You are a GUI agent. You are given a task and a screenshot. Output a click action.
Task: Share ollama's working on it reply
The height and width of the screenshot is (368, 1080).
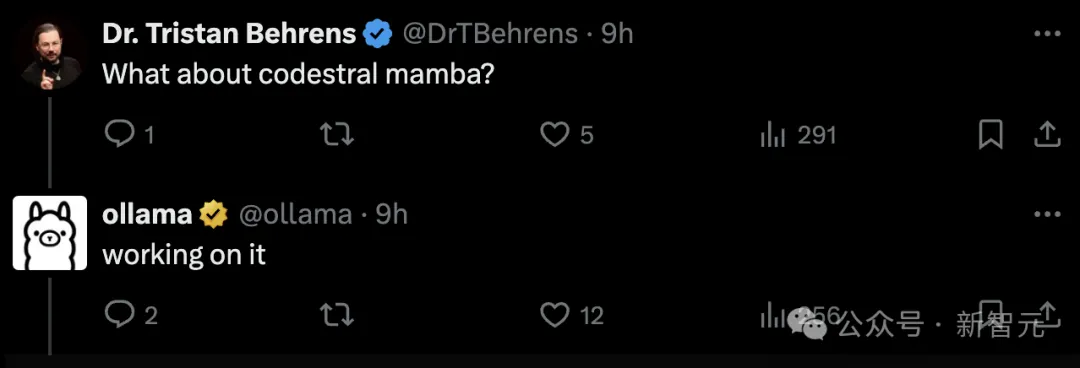(1046, 314)
